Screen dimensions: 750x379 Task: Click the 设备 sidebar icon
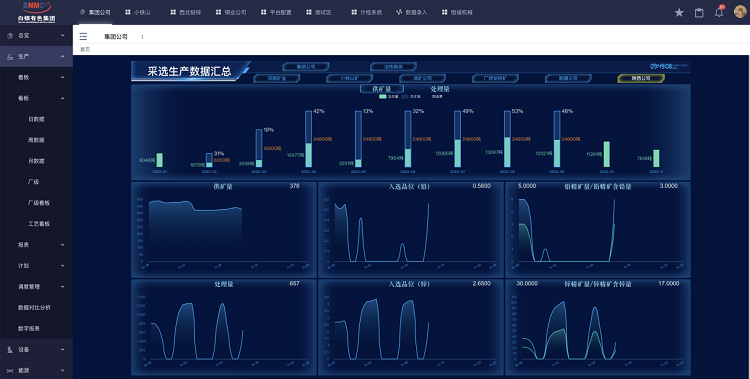pos(10,350)
